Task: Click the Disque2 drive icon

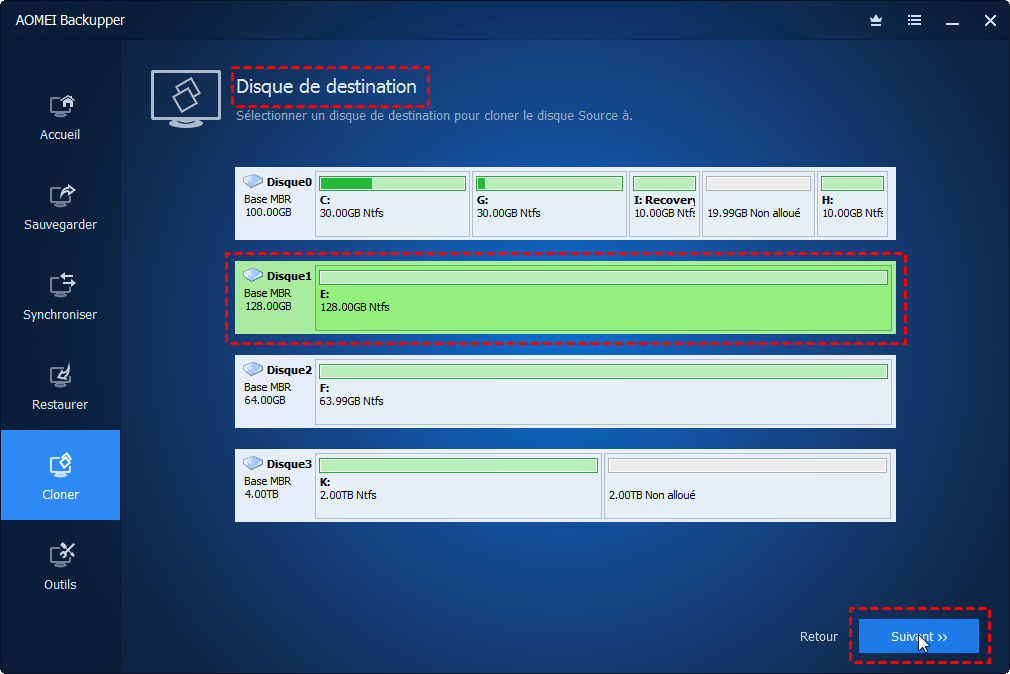Action: tap(252, 369)
